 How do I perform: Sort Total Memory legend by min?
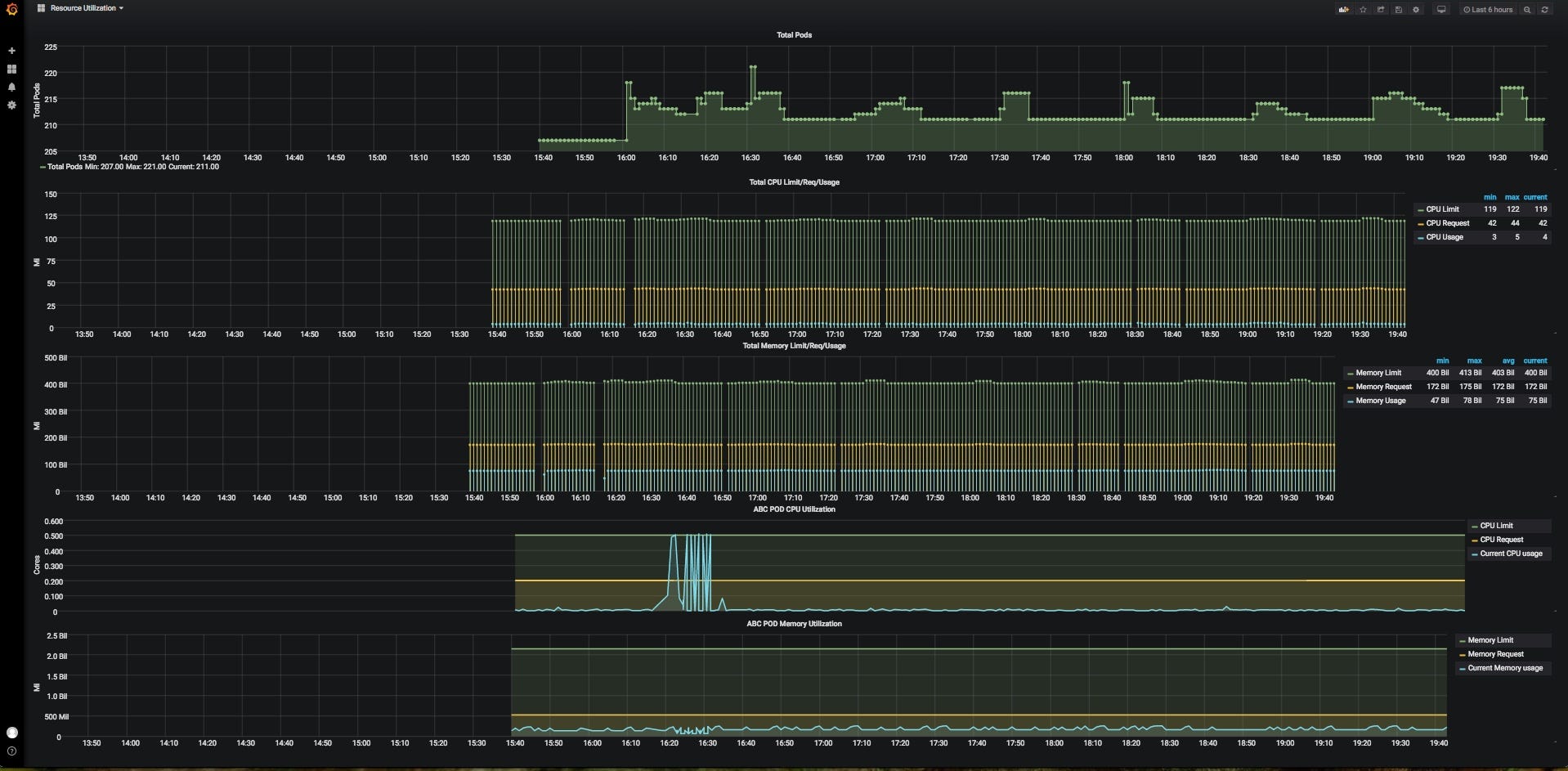(1442, 361)
